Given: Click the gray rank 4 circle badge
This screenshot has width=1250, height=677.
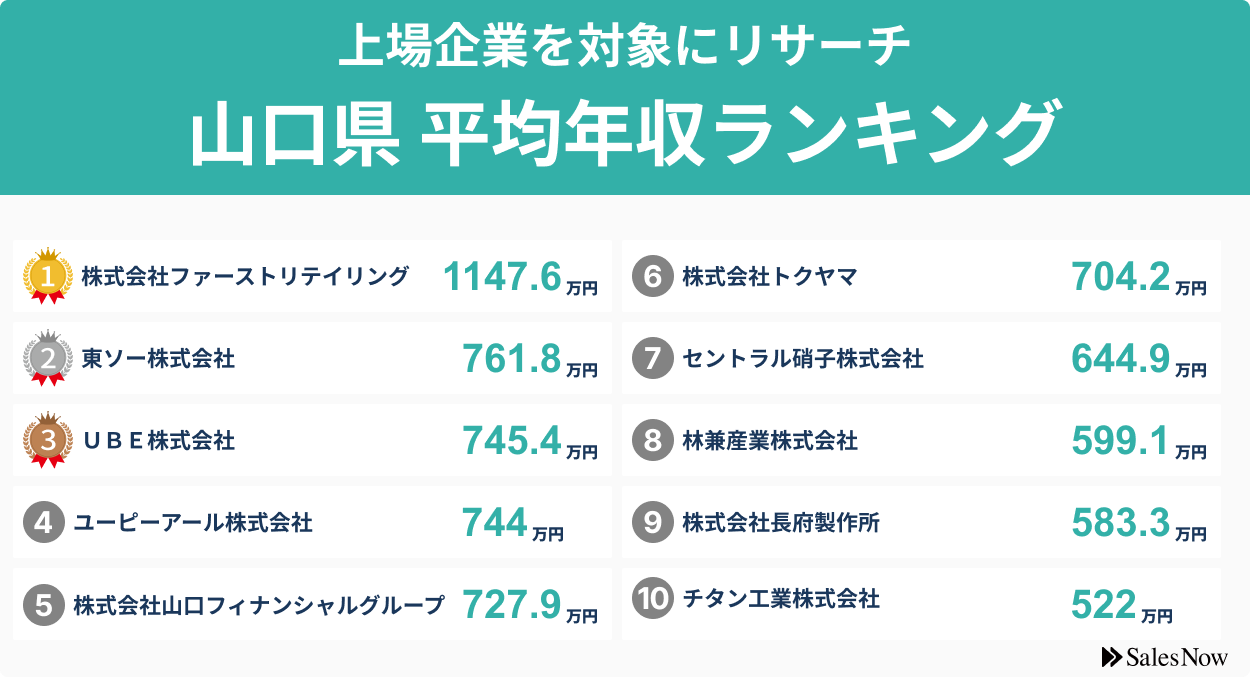Looking at the screenshot, I should pos(43,522).
